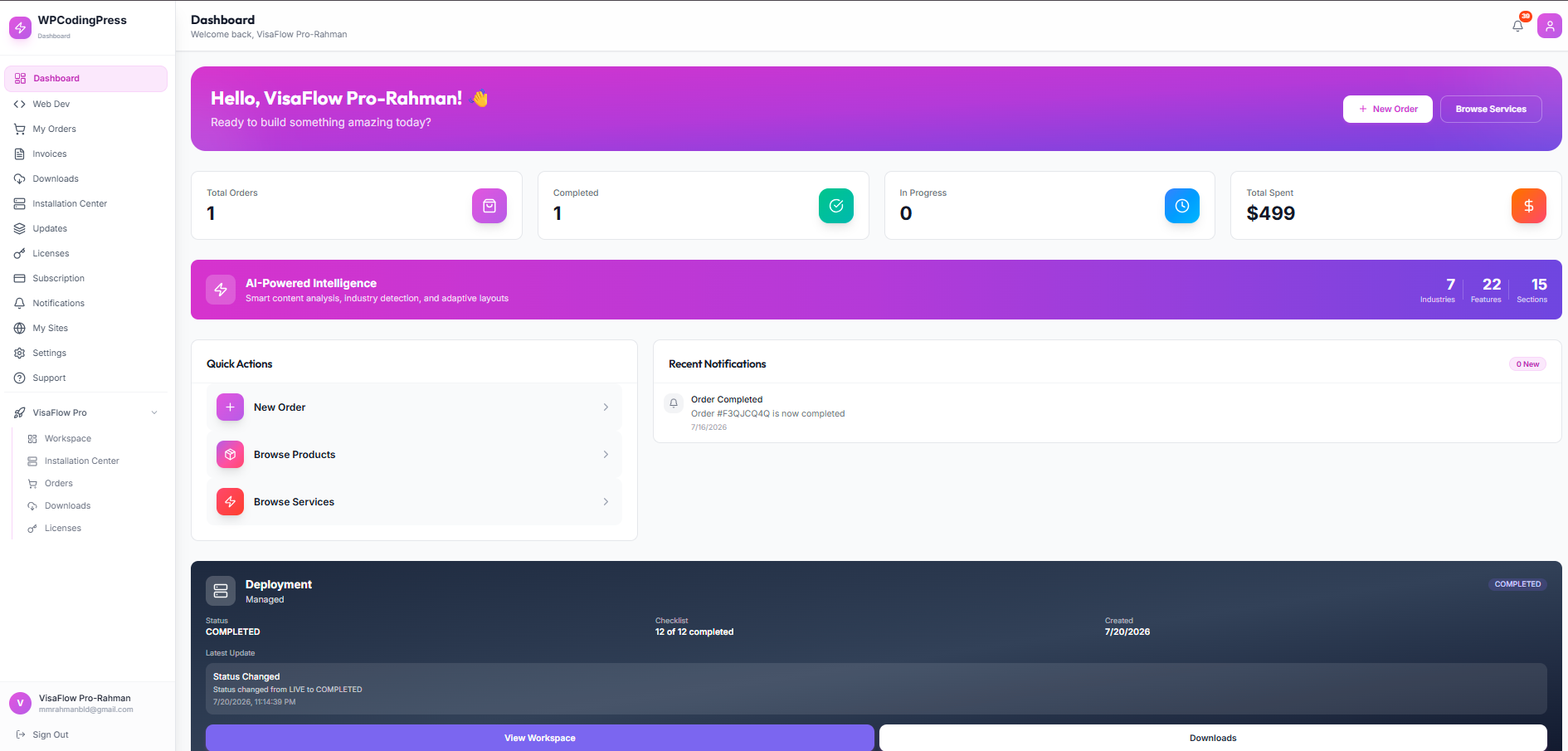The height and width of the screenshot is (751, 1568).
Task: Open New Order quick action chevron
Action: point(606,407)
